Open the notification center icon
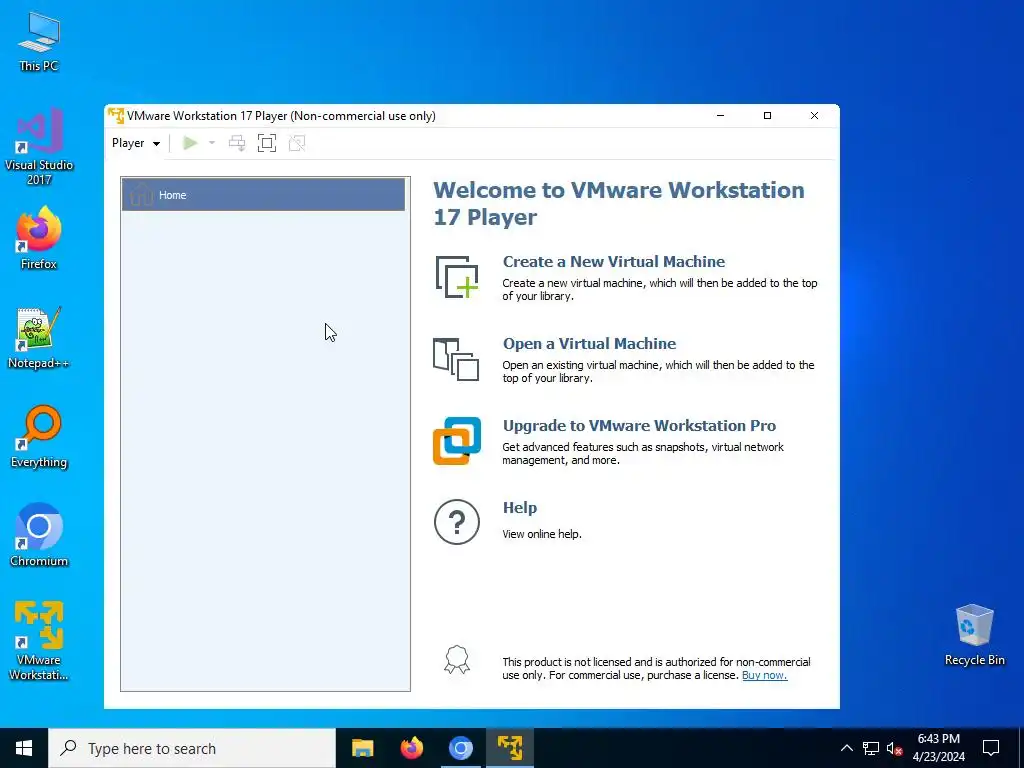 click(991, 748)
